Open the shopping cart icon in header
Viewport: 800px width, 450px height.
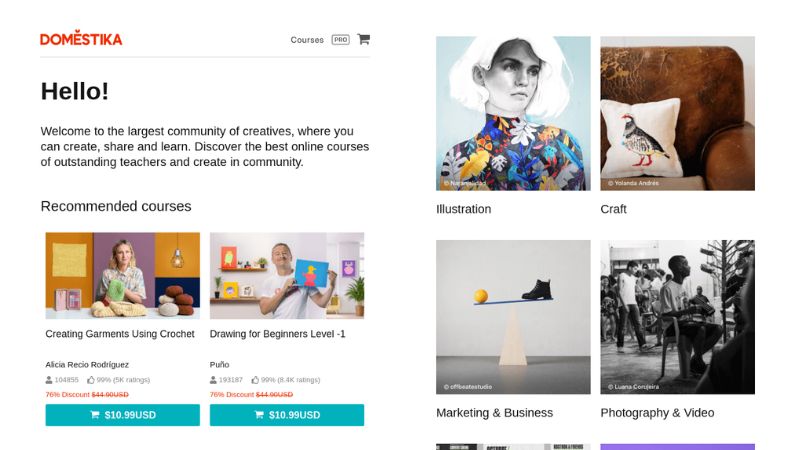point(363,40)
